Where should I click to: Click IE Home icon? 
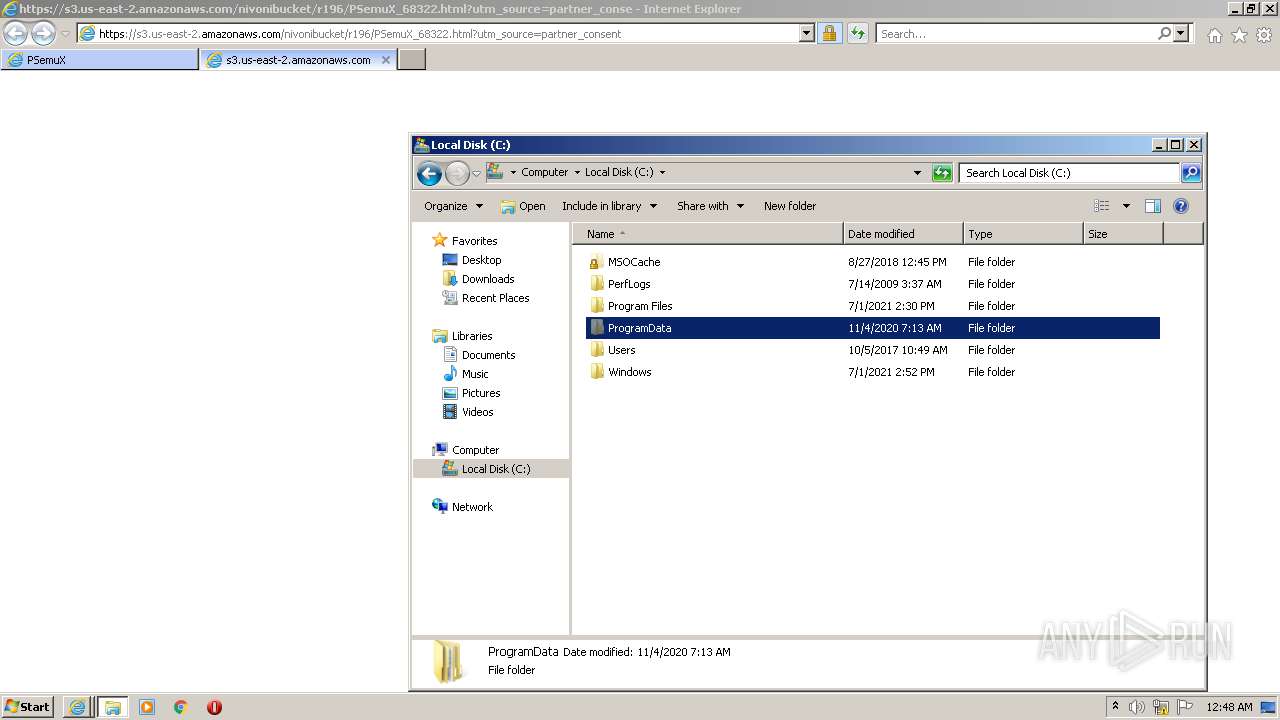point(1214,35)
